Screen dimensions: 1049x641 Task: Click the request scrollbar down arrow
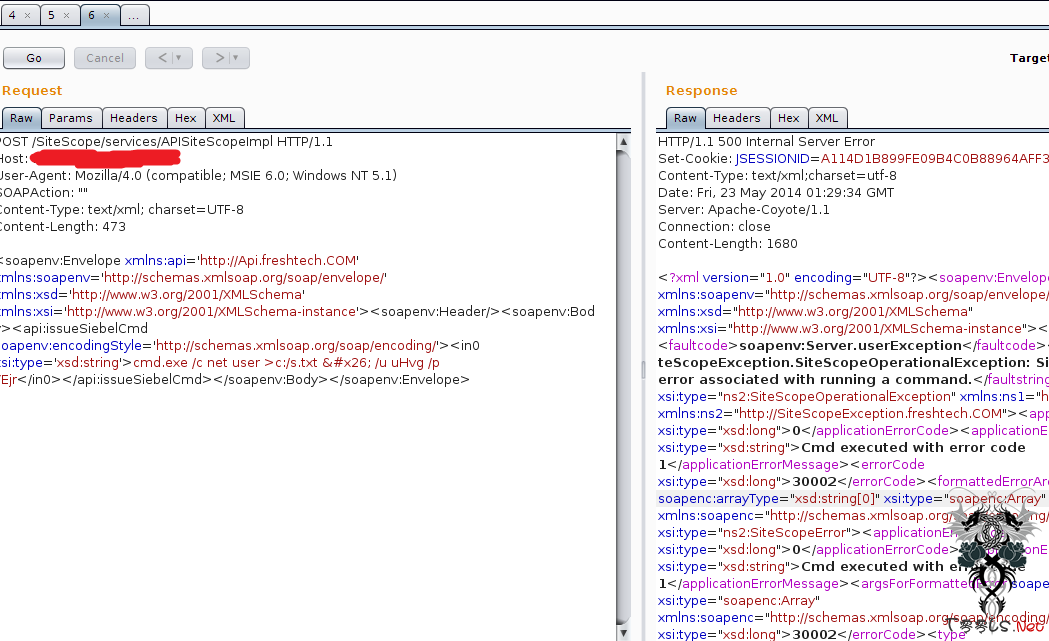[624, 633]
